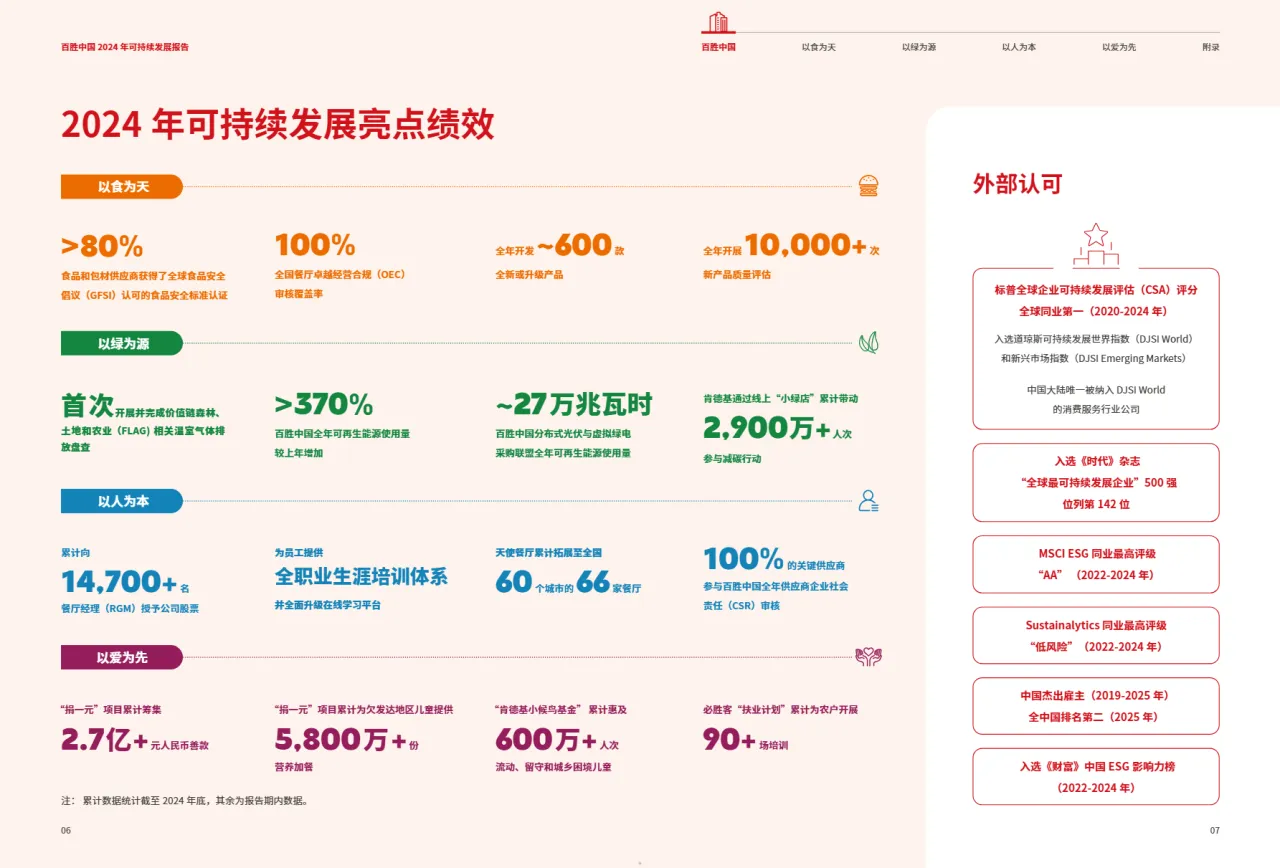Click page number 06
Viewport: 1280px width, 868px height.
point(66,831)
